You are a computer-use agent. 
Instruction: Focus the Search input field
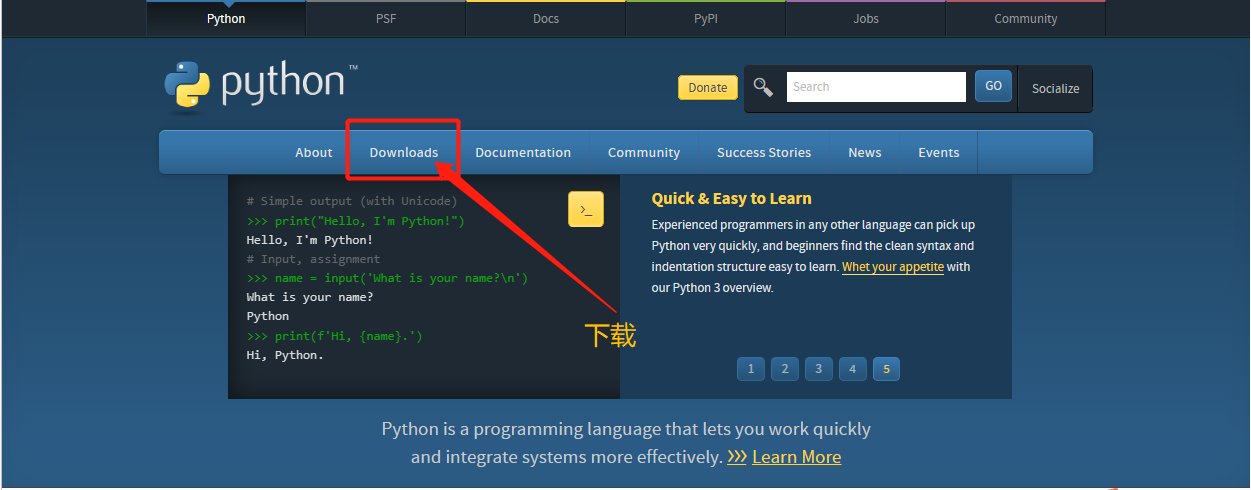point(876,87)
